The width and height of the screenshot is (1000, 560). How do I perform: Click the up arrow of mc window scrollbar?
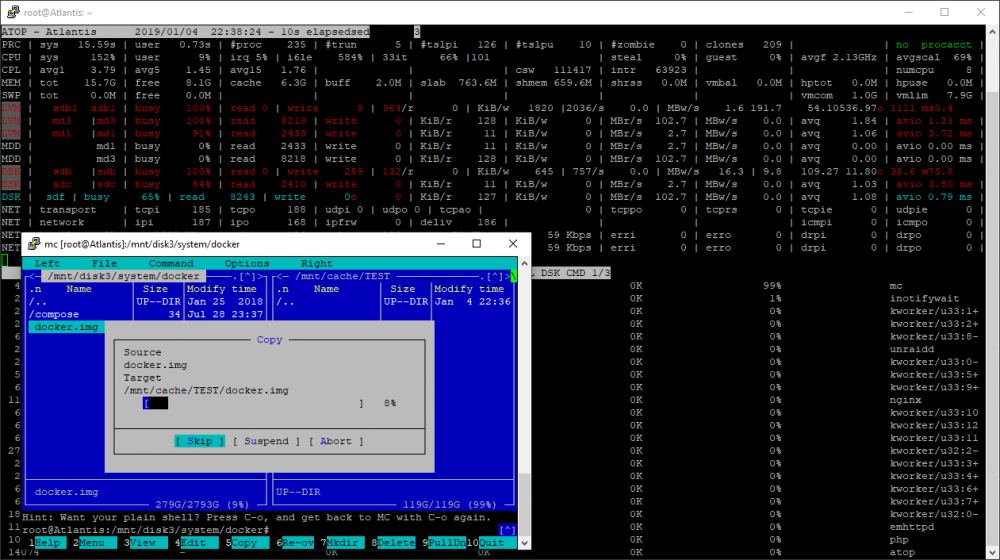pos(524,263)
